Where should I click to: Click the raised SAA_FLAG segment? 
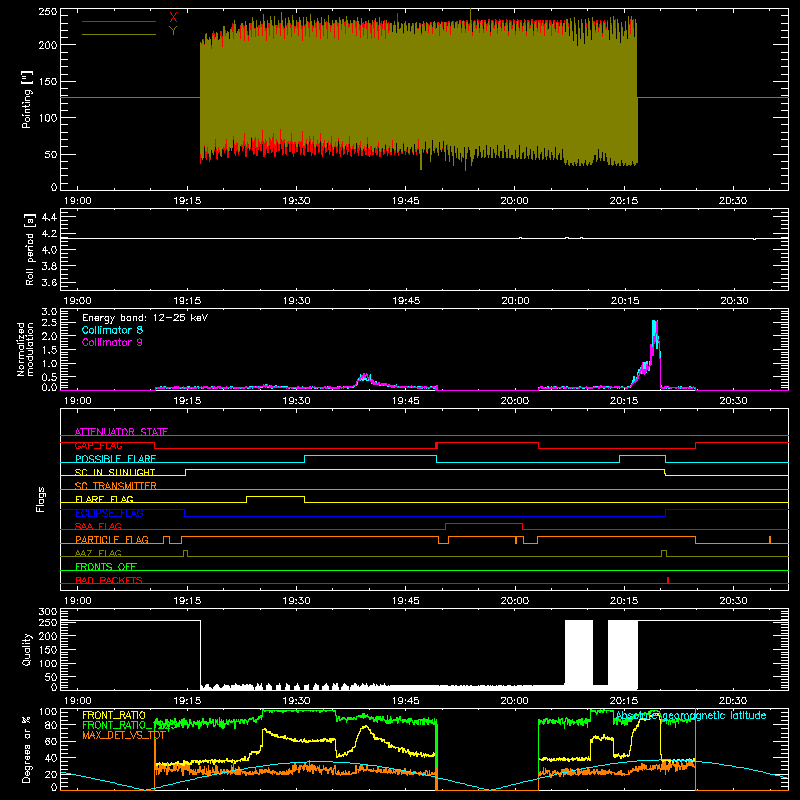(484, 523)
